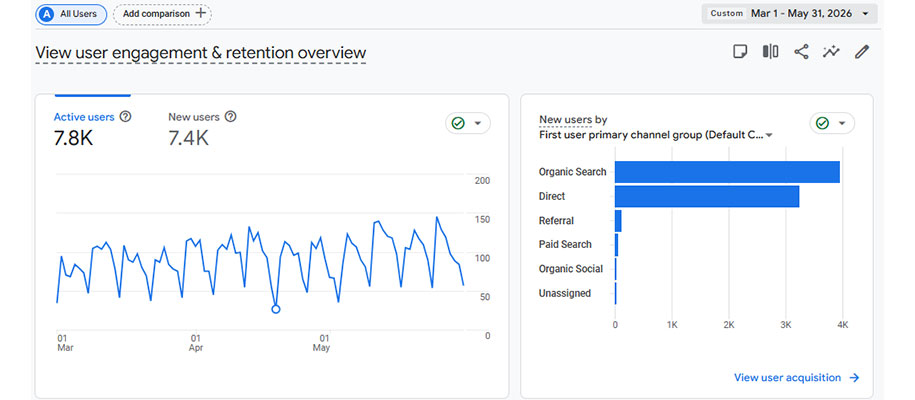Click help icon beside Active users

[125, 117]
